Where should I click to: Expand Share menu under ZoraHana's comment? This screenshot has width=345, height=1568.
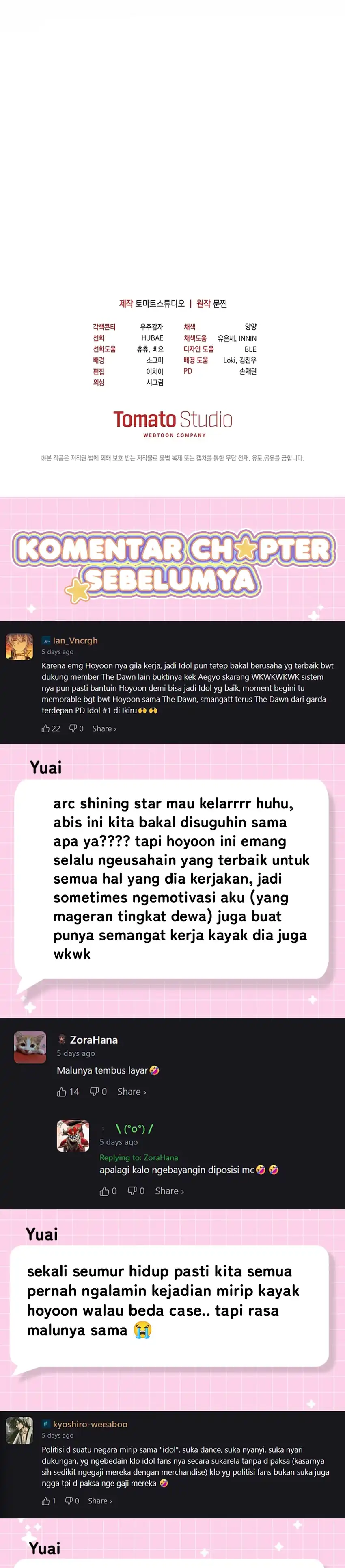132,1092
